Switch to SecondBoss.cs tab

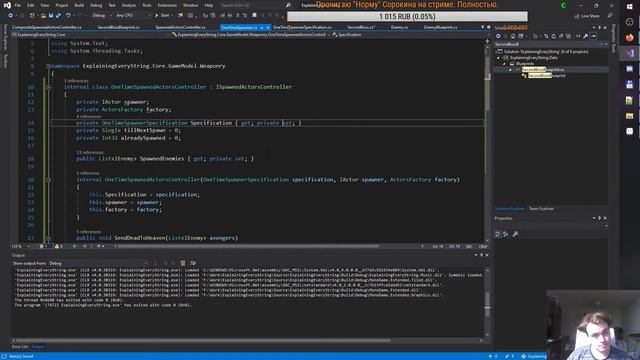tap(361, 27)
